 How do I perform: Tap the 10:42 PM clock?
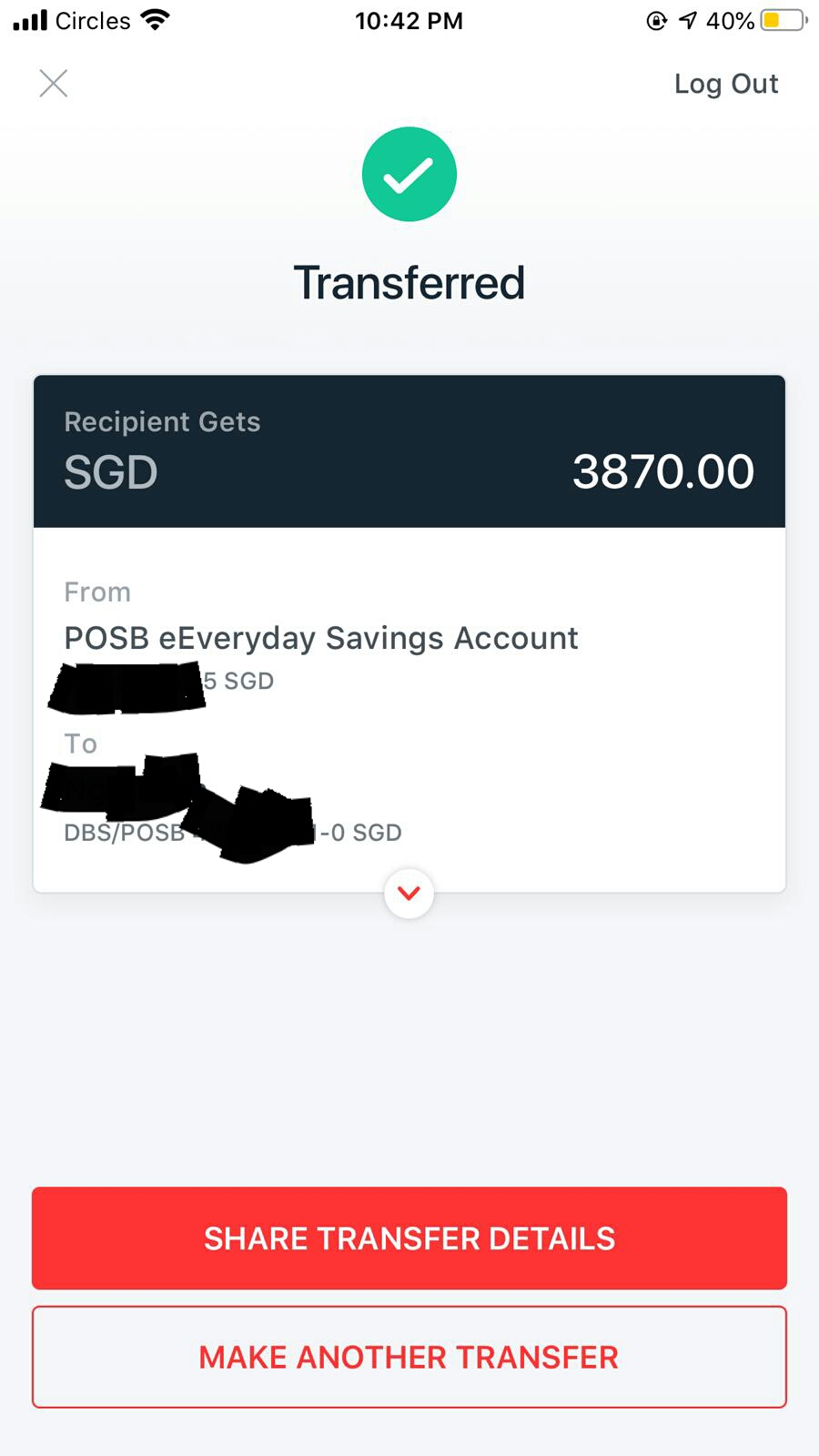409,21
